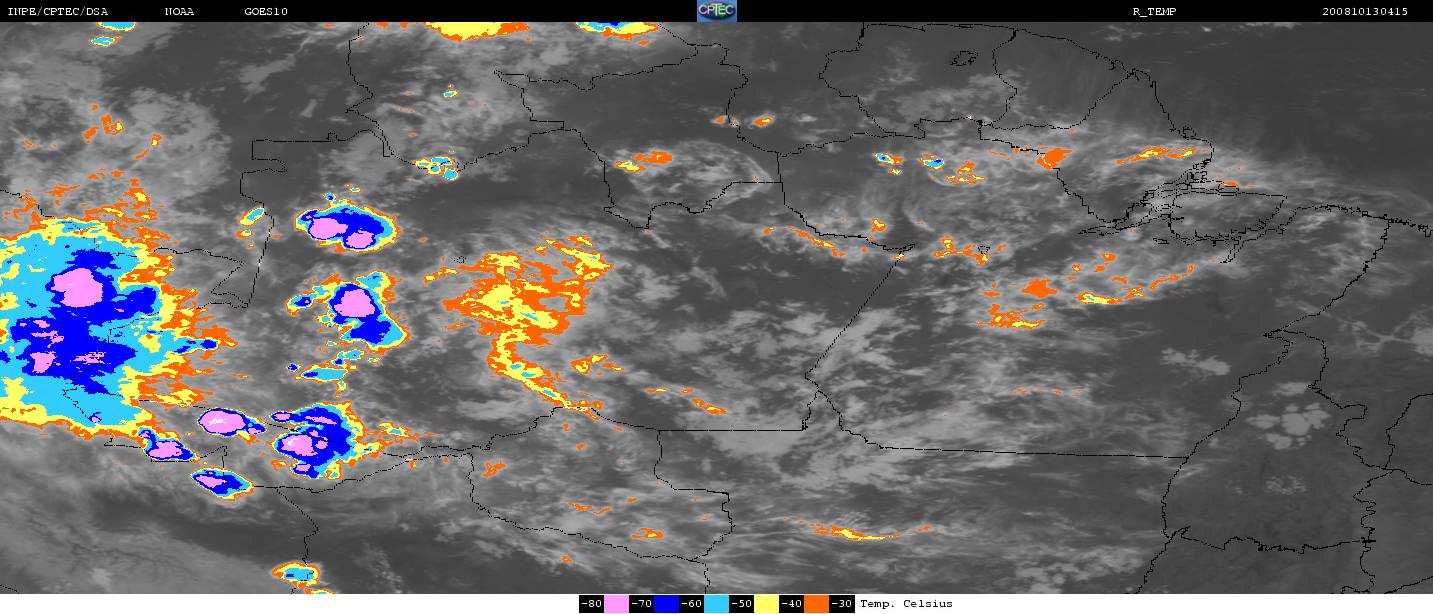Click the -60 legend value
Screen dimensions: 1433x614
(x=691, y=604)
